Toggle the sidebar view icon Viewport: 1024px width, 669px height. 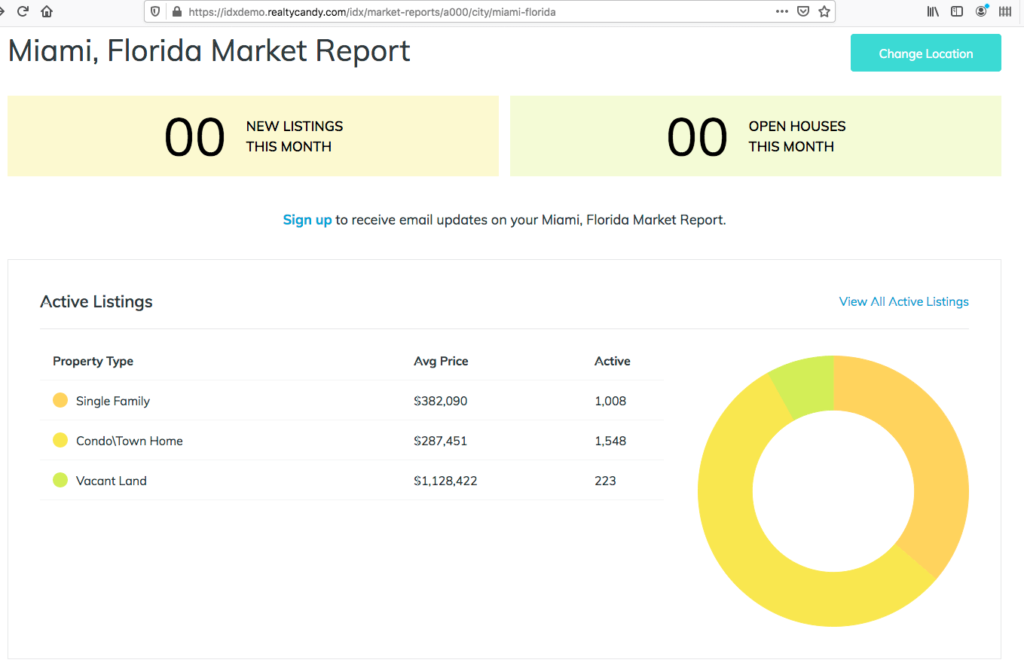[x=957, y=11]
